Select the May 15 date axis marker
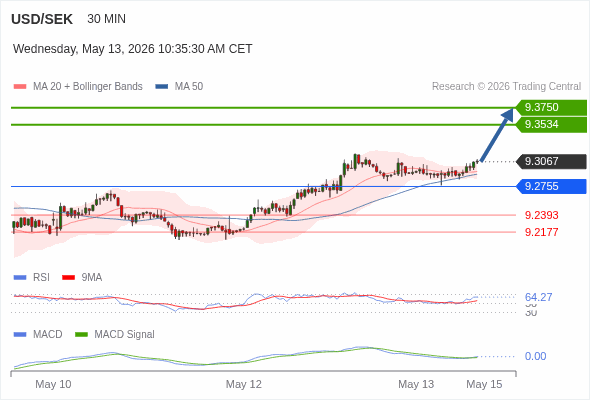This screenshot has height=400, width=590. pos(484,384)
